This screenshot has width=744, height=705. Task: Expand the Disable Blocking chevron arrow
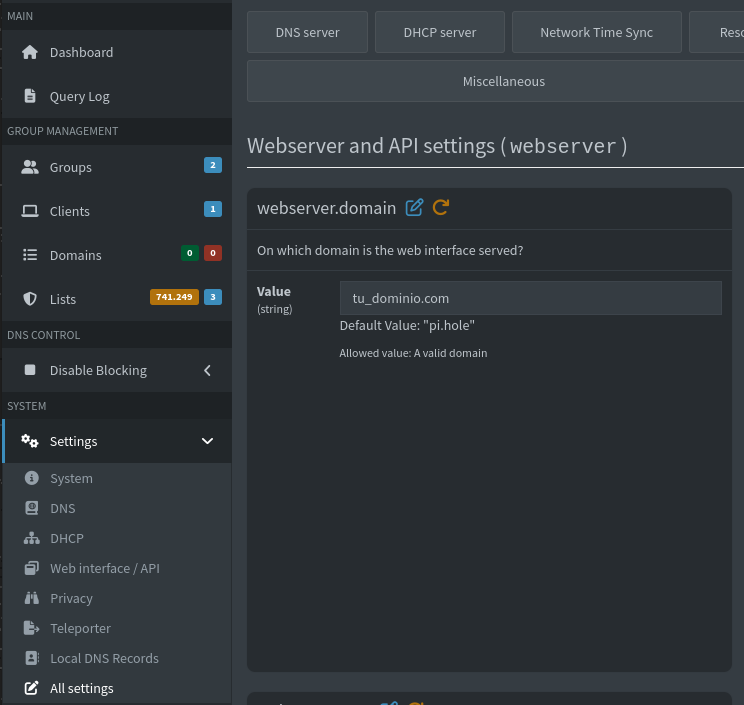click(207, 370)
